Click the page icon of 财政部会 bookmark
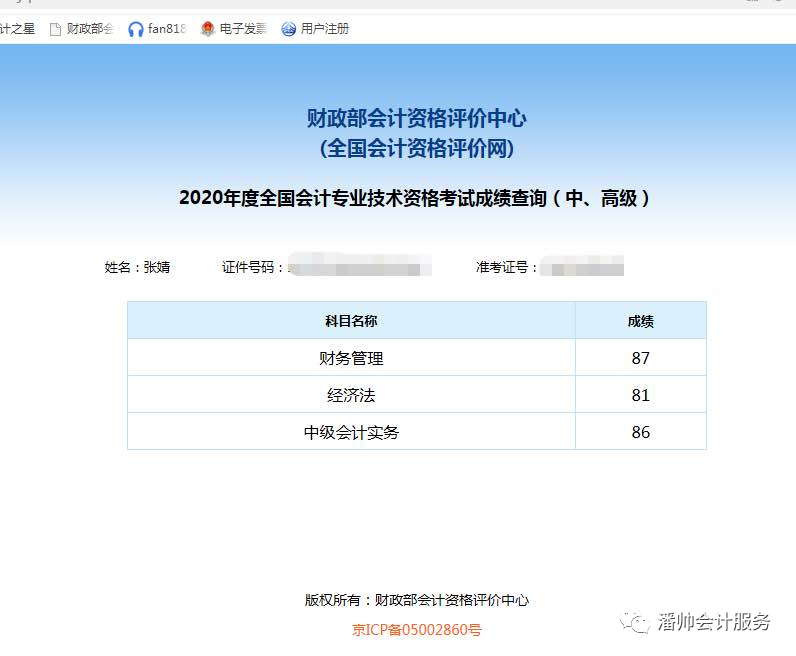Image resolution: width=796 pixels, height=656 pixels. (x=55, y=29)
